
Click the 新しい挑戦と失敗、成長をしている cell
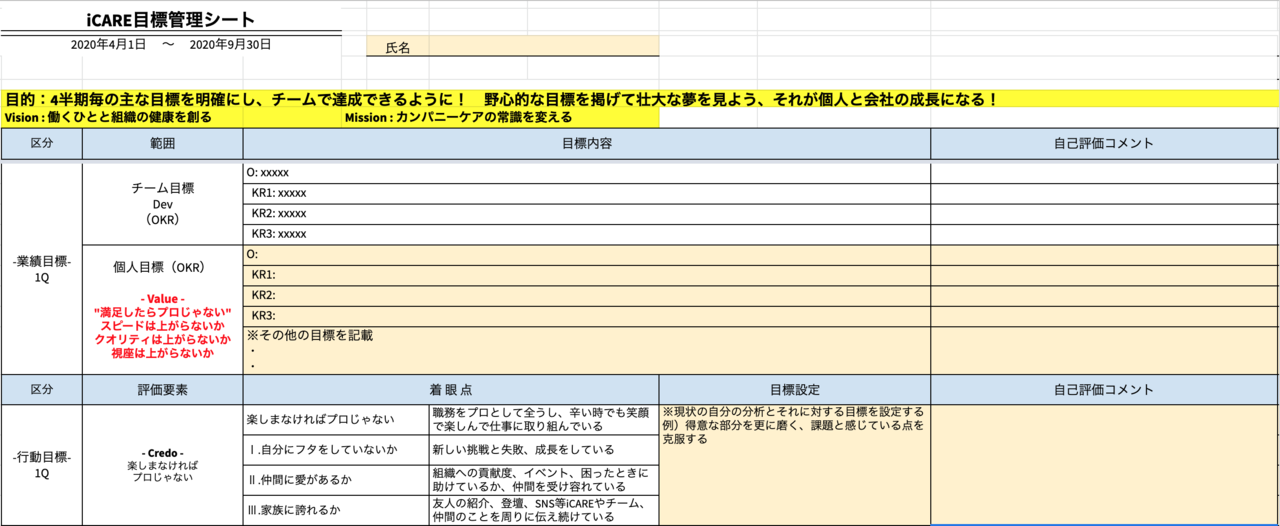[x=544, y=450]
